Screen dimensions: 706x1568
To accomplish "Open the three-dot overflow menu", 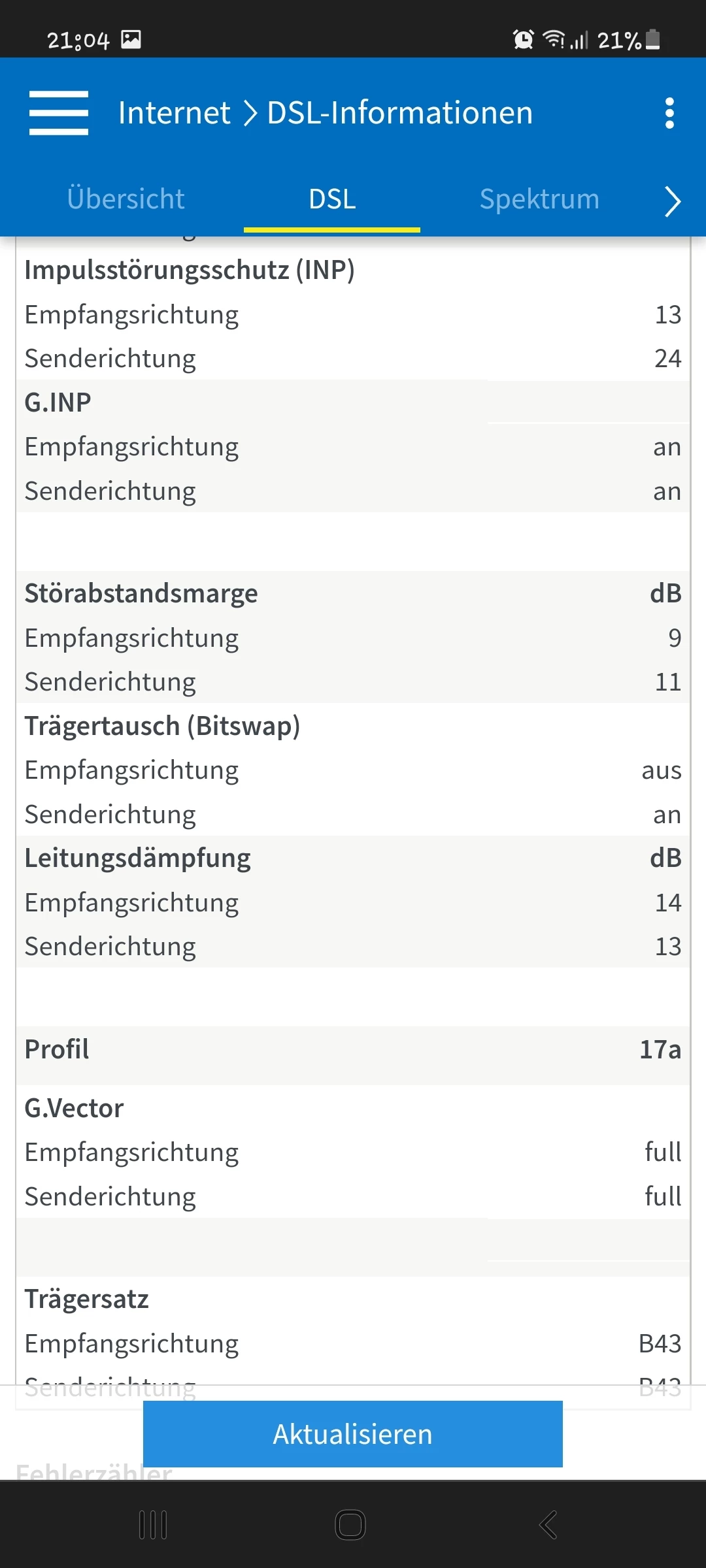I will coord(669,113).
